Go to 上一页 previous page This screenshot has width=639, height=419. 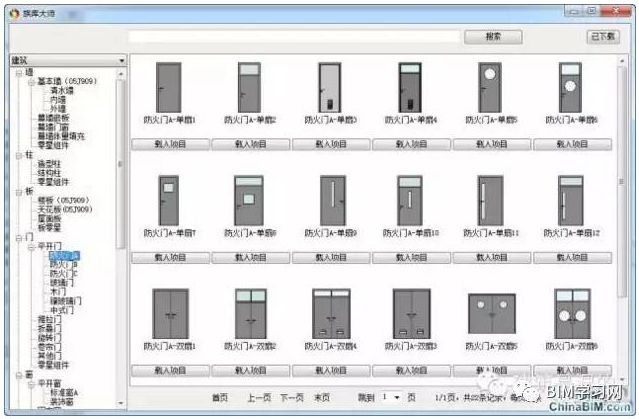point(259,397)
